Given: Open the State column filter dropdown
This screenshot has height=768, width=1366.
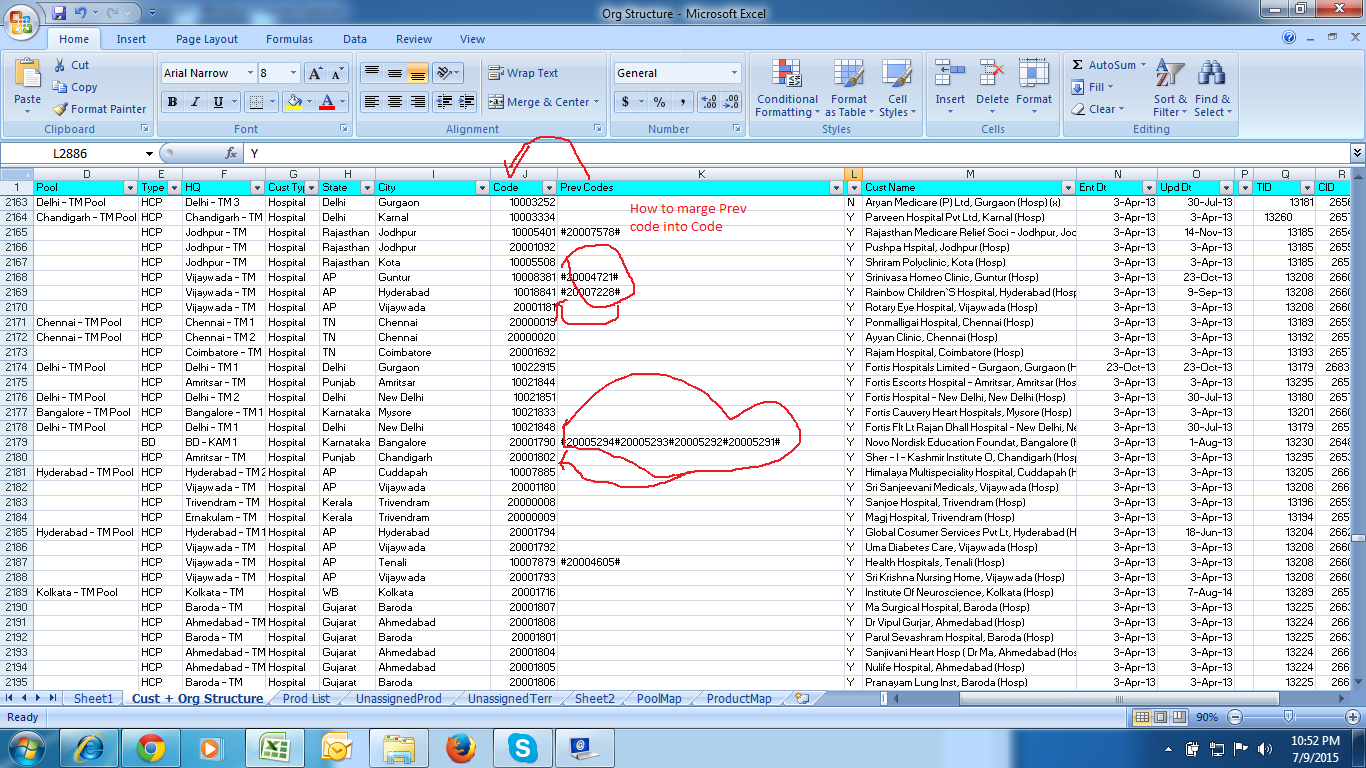Looking at the screenshot, I should (x=366, y=188).
